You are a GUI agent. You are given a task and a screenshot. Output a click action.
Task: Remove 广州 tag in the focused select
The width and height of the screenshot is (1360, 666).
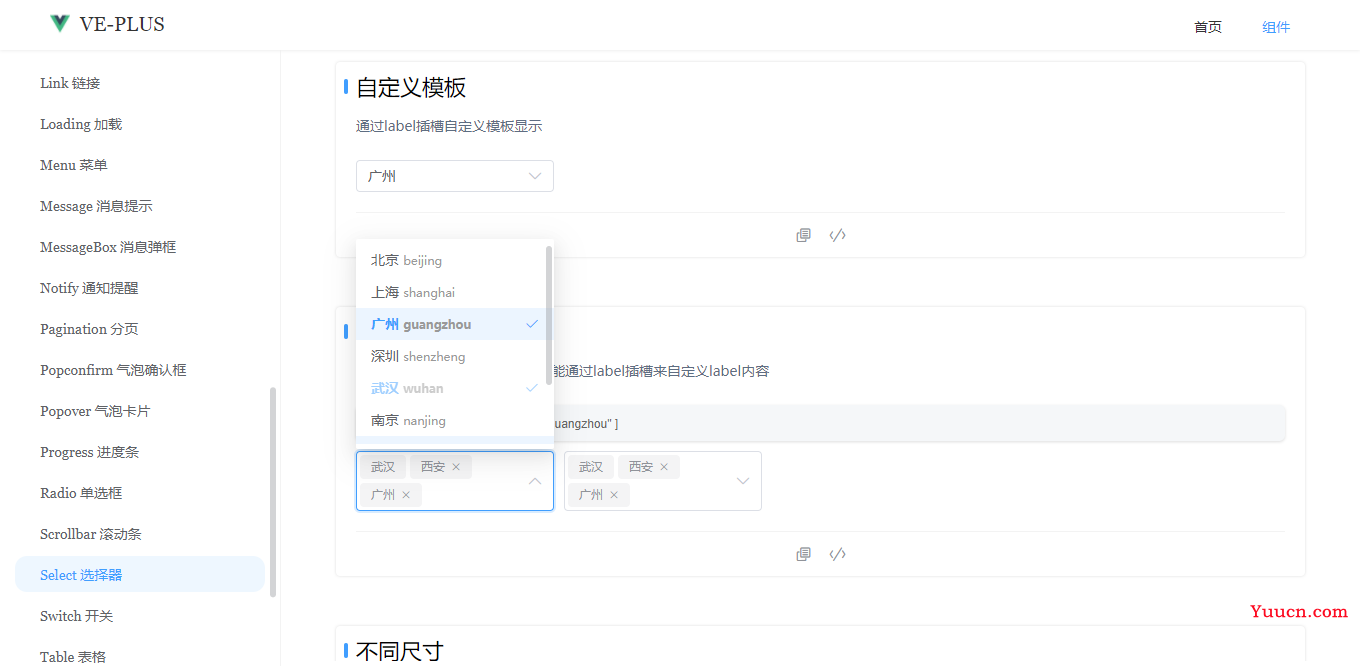[406, 495]
